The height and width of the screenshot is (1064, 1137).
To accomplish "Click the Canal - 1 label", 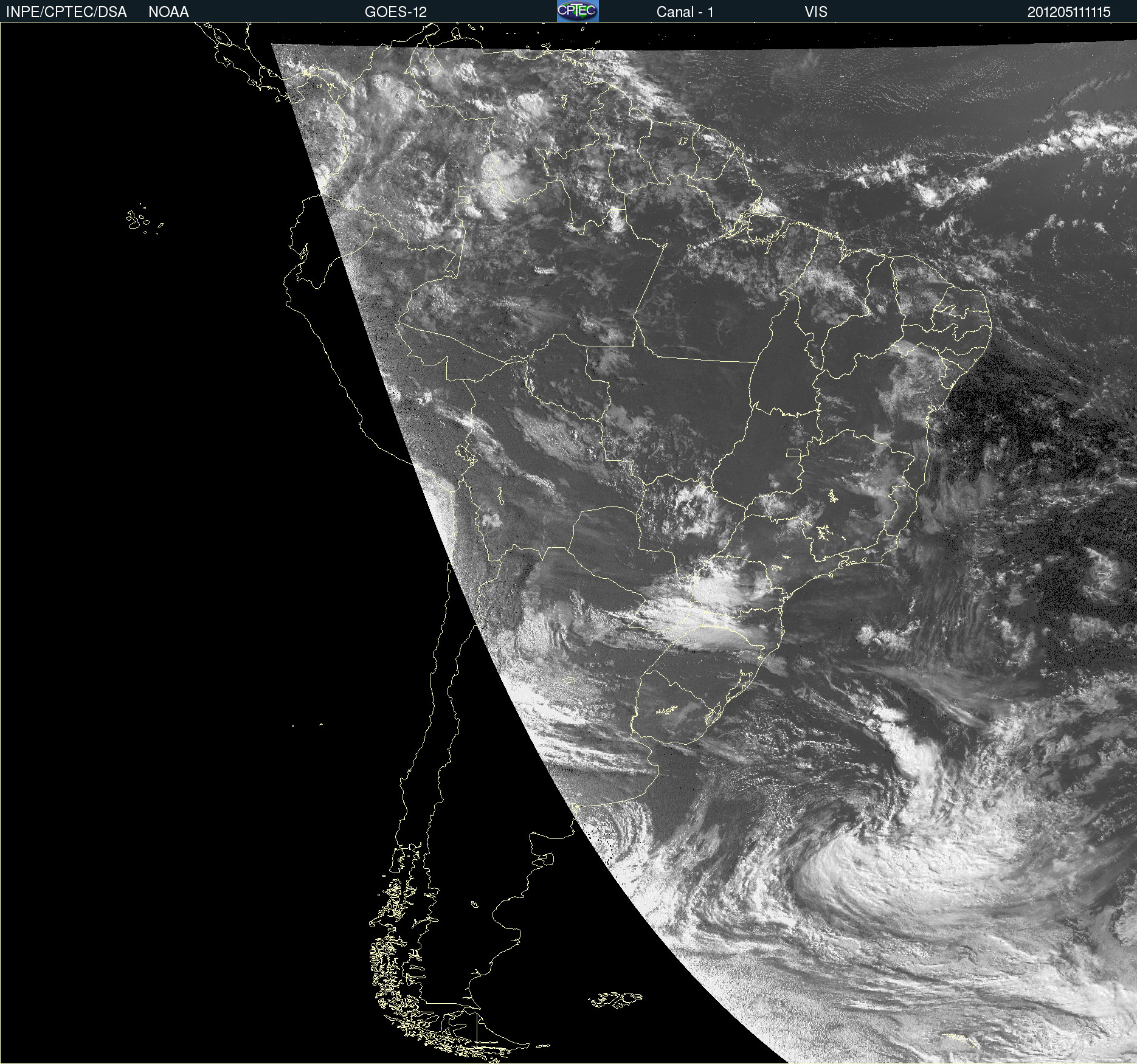I will [685, 12].
